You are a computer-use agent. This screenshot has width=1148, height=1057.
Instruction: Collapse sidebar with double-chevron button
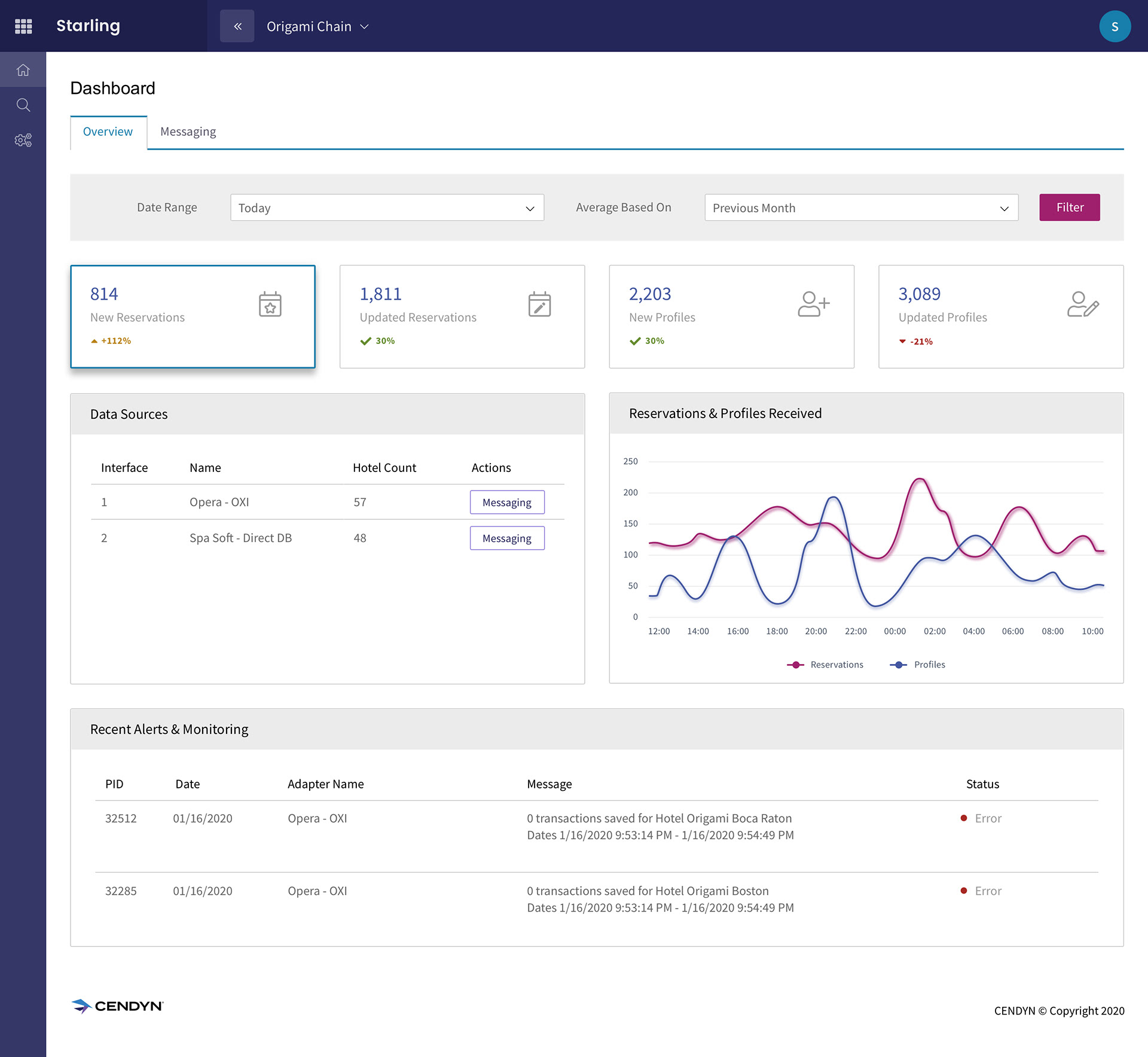click(x=237, y=26)
